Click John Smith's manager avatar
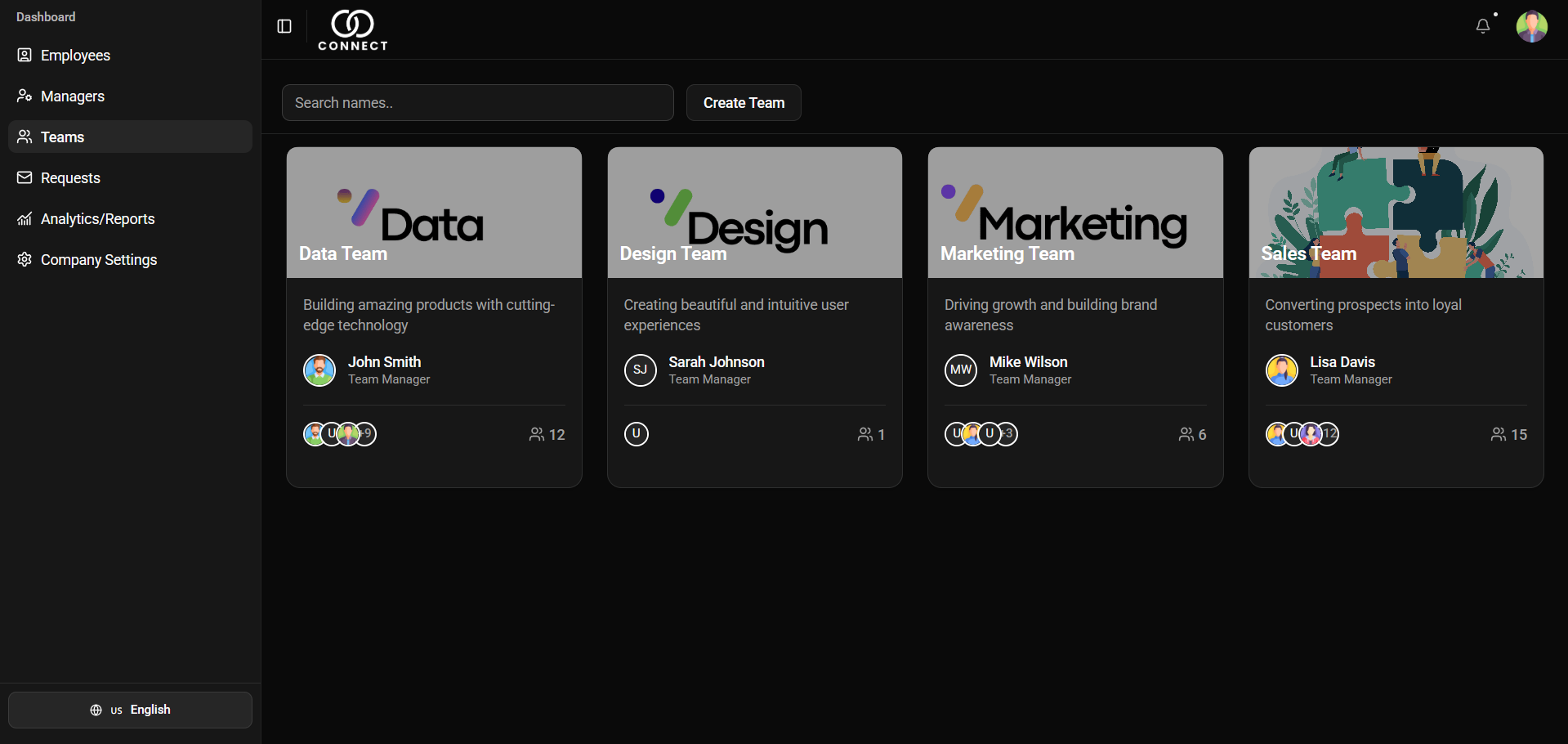1568x744 pixels. pos(319,370)
